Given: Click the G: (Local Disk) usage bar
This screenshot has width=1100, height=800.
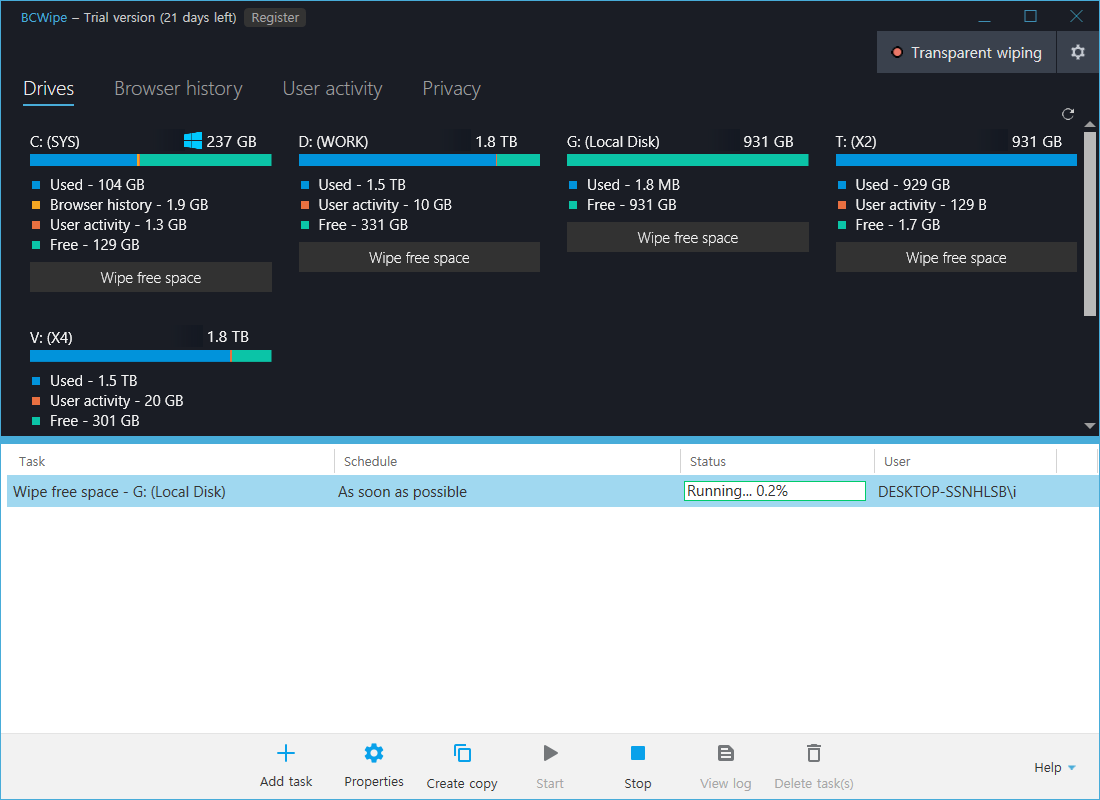Looking at the screenshot, I should point(688,160).
